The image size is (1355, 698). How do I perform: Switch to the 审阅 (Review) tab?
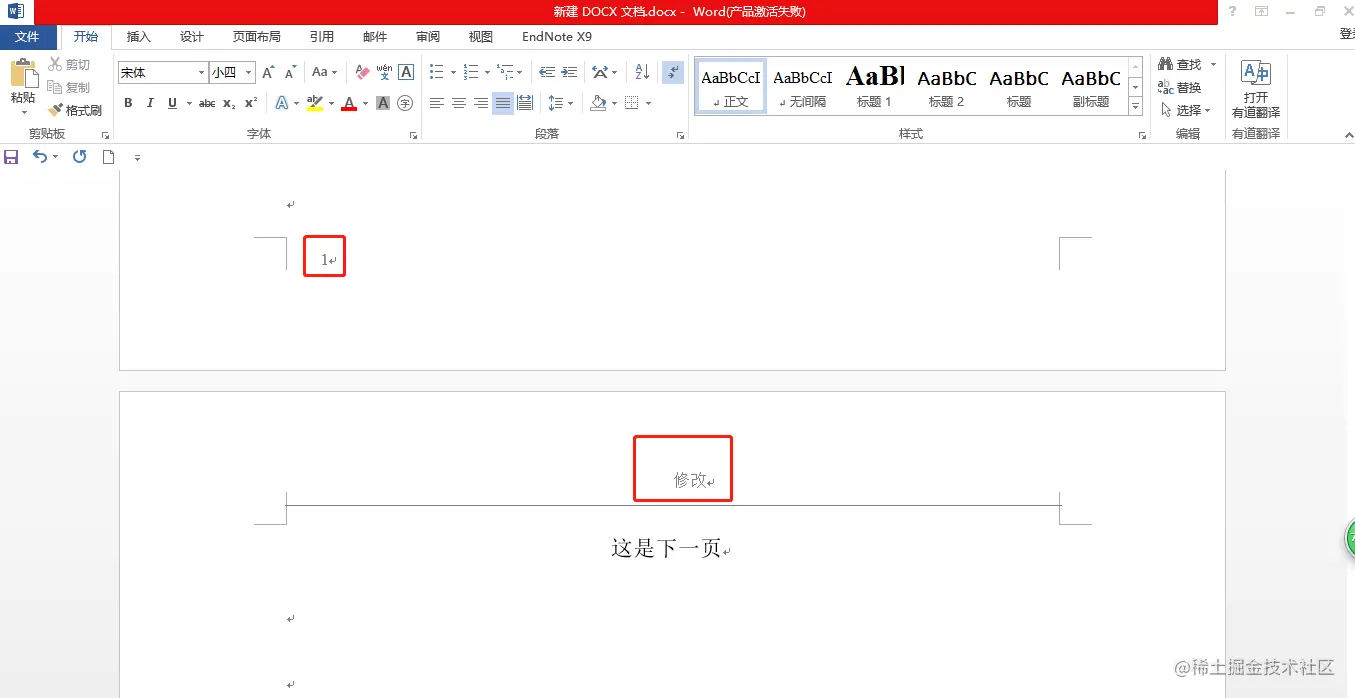(428, 37)
